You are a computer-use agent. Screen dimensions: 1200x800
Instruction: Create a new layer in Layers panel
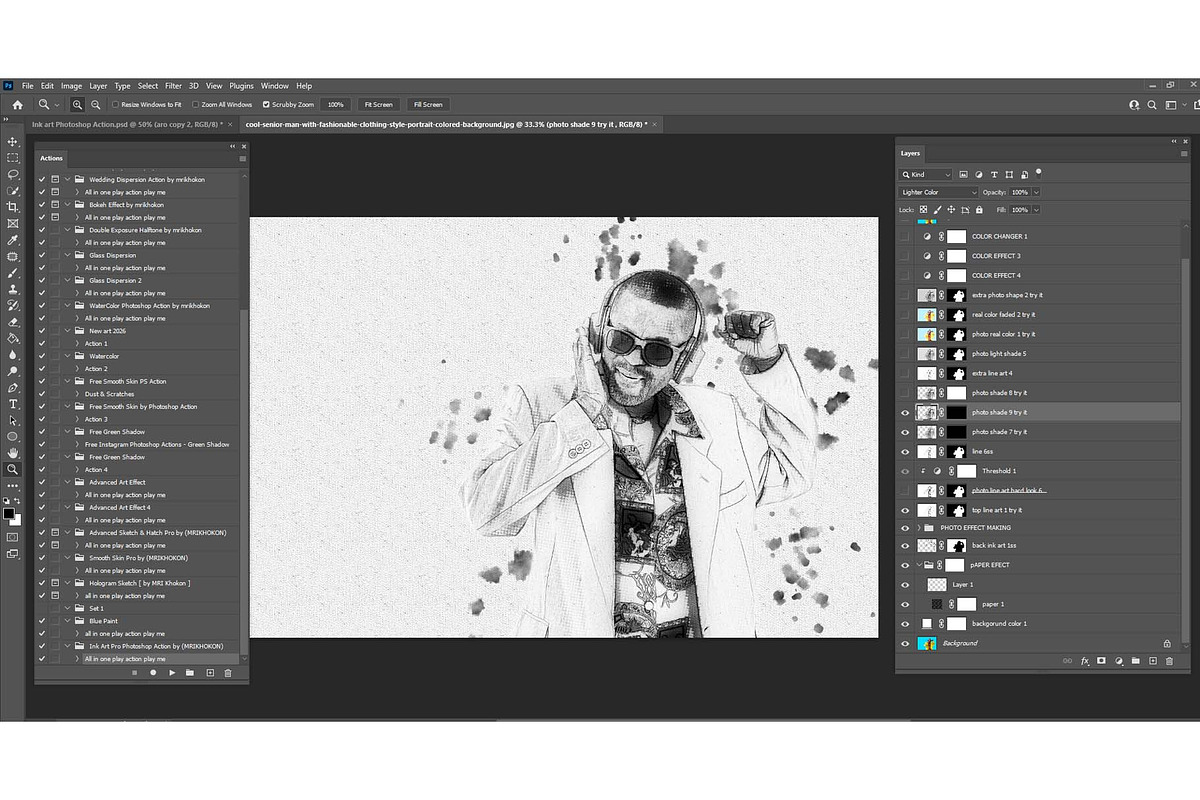point(1152,661)
